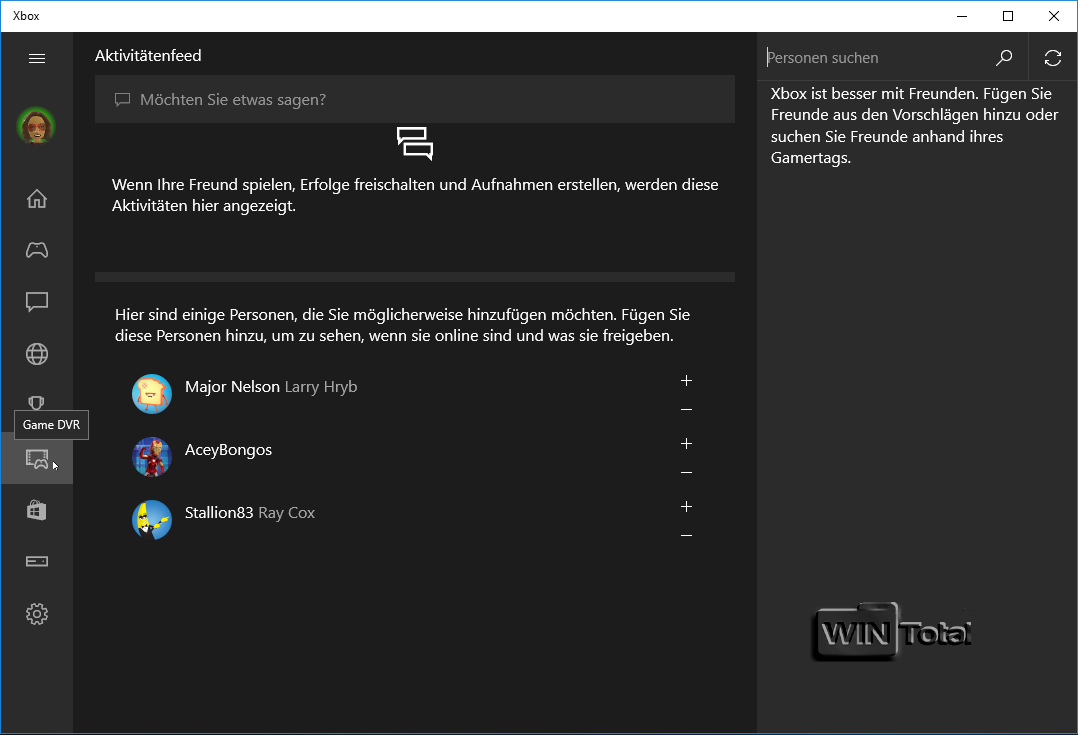Open the Connect console icon
Viewport: 1078px width, 735px height.
coord(37,562)
